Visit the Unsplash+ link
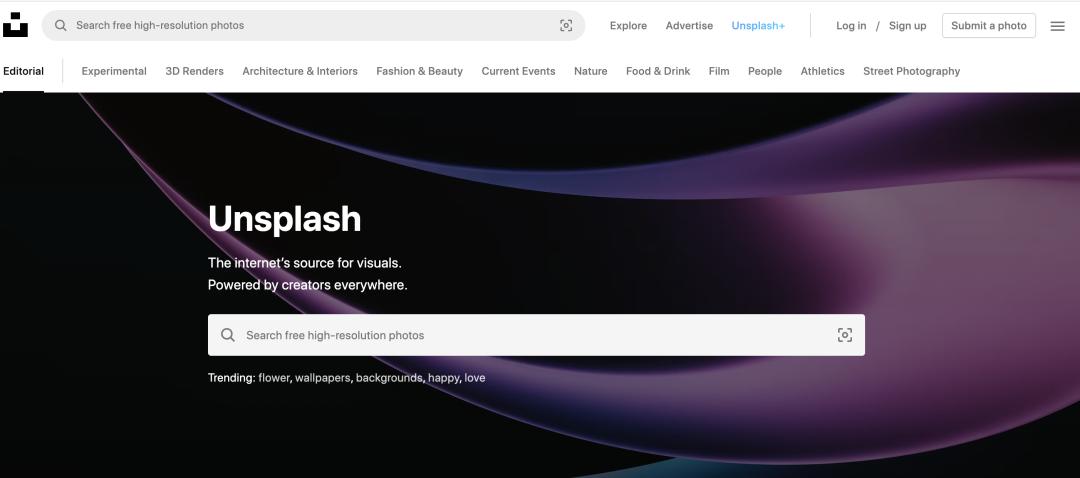This screenshot has height=478, width=1080. 758,26
